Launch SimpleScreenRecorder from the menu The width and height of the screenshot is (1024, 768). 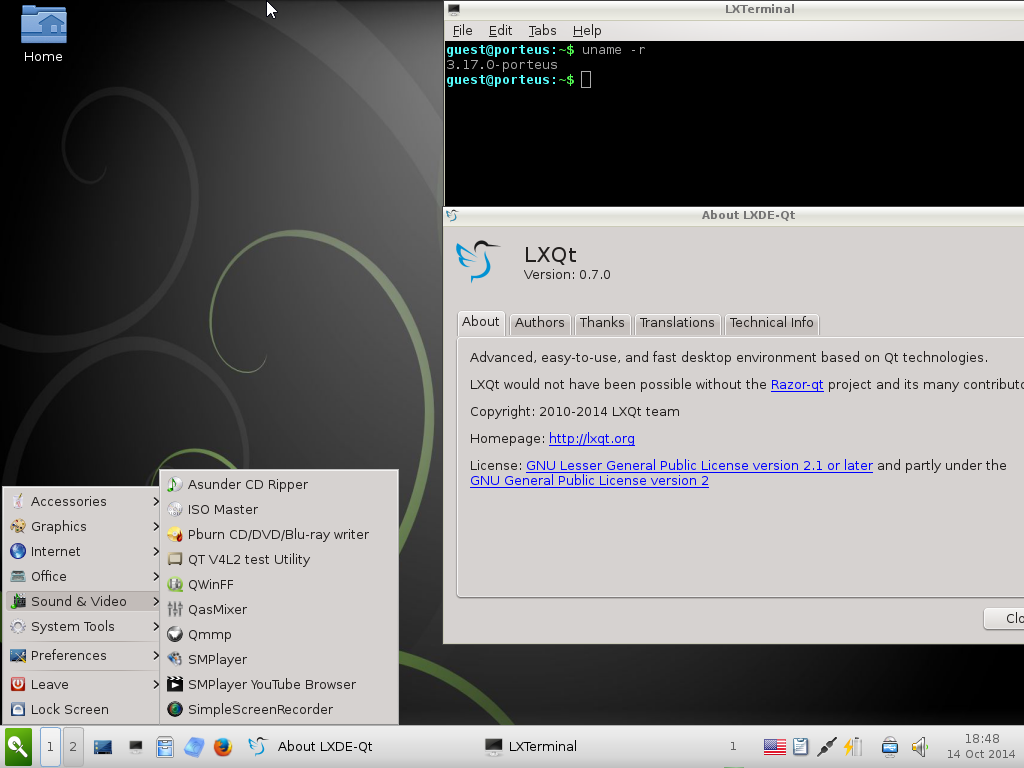coord(260,709)
